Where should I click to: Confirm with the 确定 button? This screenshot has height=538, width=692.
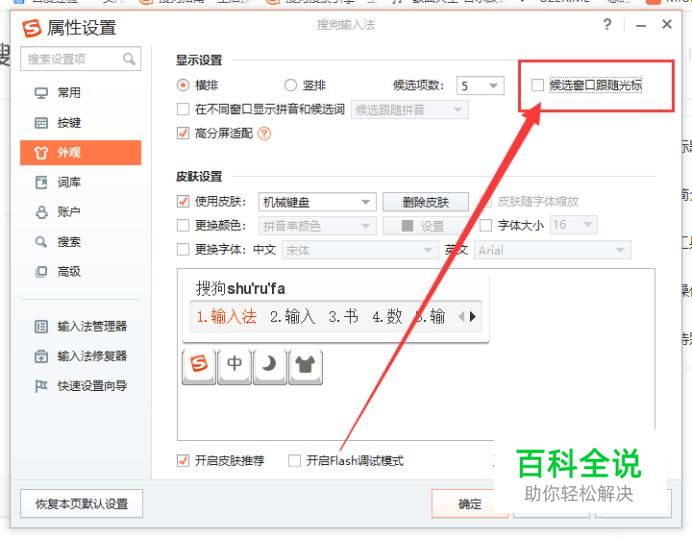tap(469, 504)
